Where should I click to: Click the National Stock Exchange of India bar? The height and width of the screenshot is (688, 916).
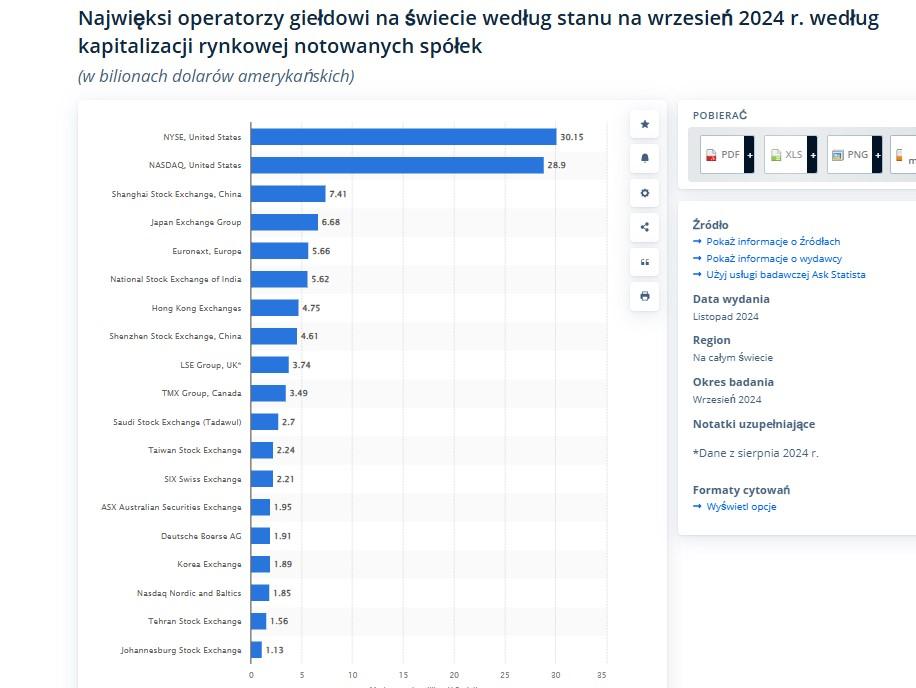coord(279,279)
